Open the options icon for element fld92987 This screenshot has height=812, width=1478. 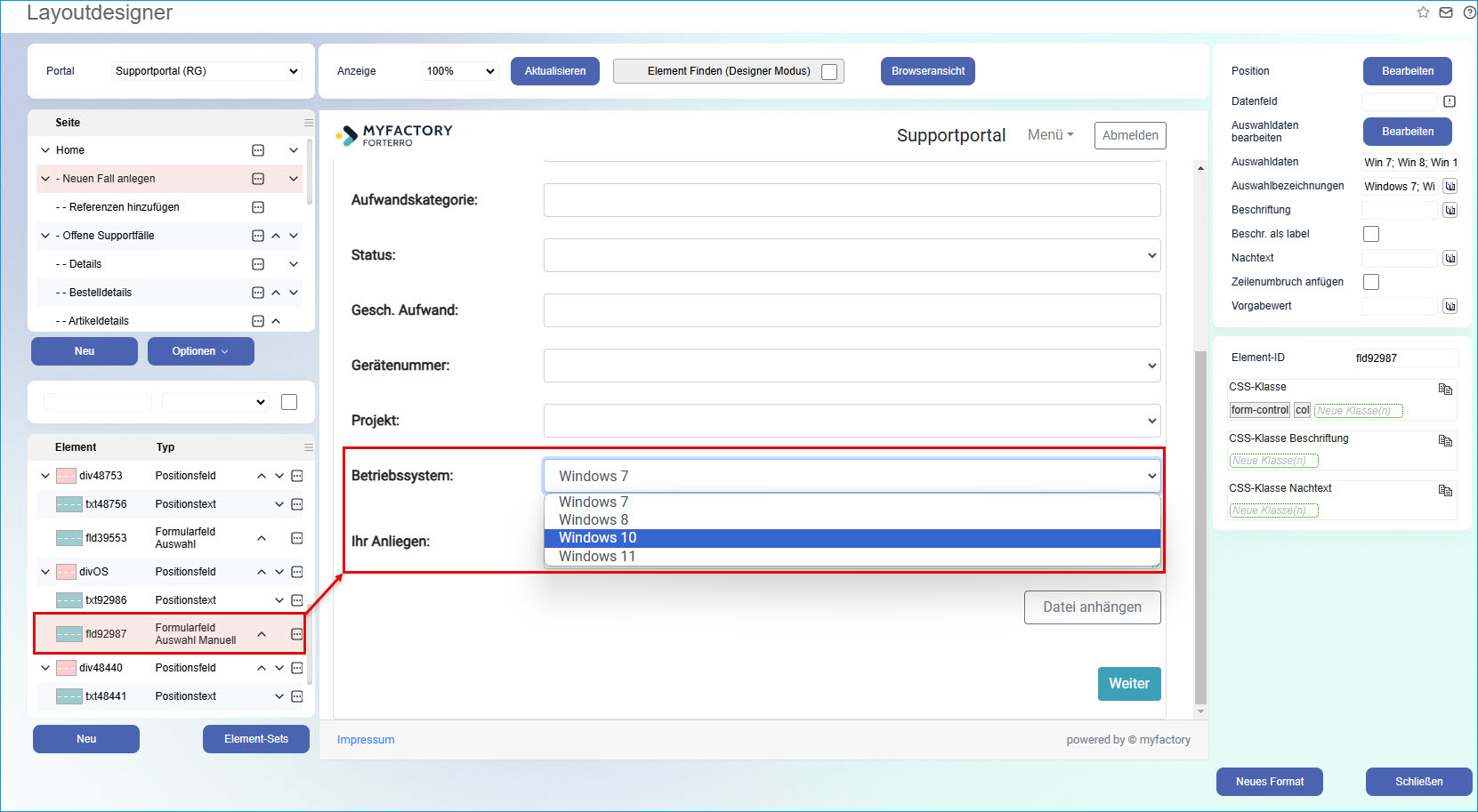(297, 634)
